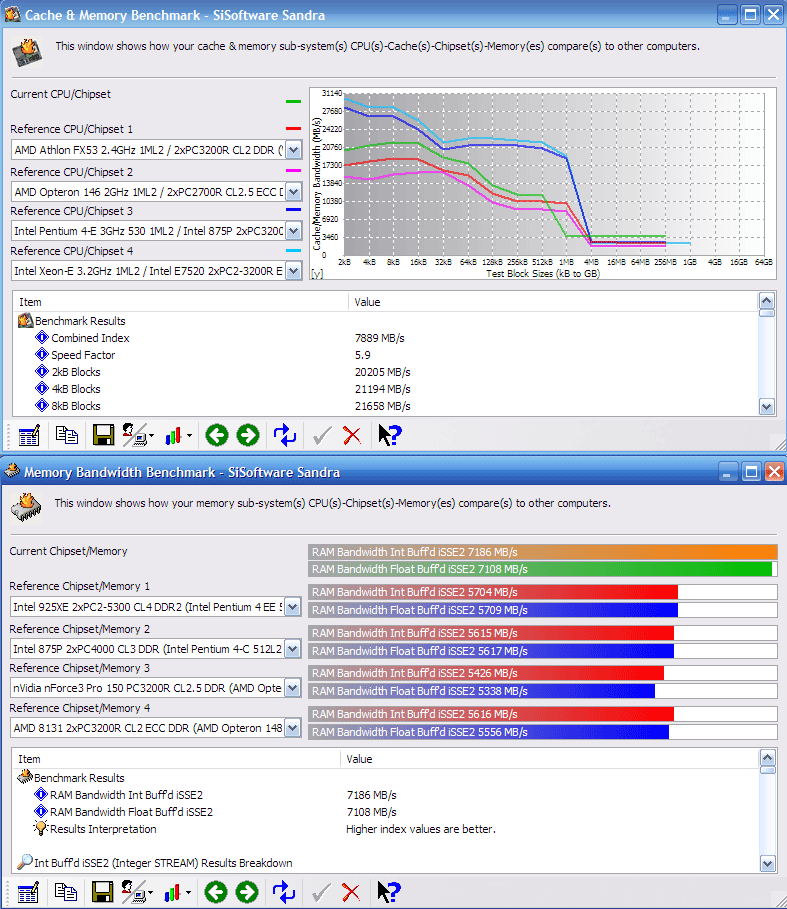Click green forward arrow in Cache & Memory toolbar
Image resolution: width=787 pixels, height=909 pixels.
248,435
